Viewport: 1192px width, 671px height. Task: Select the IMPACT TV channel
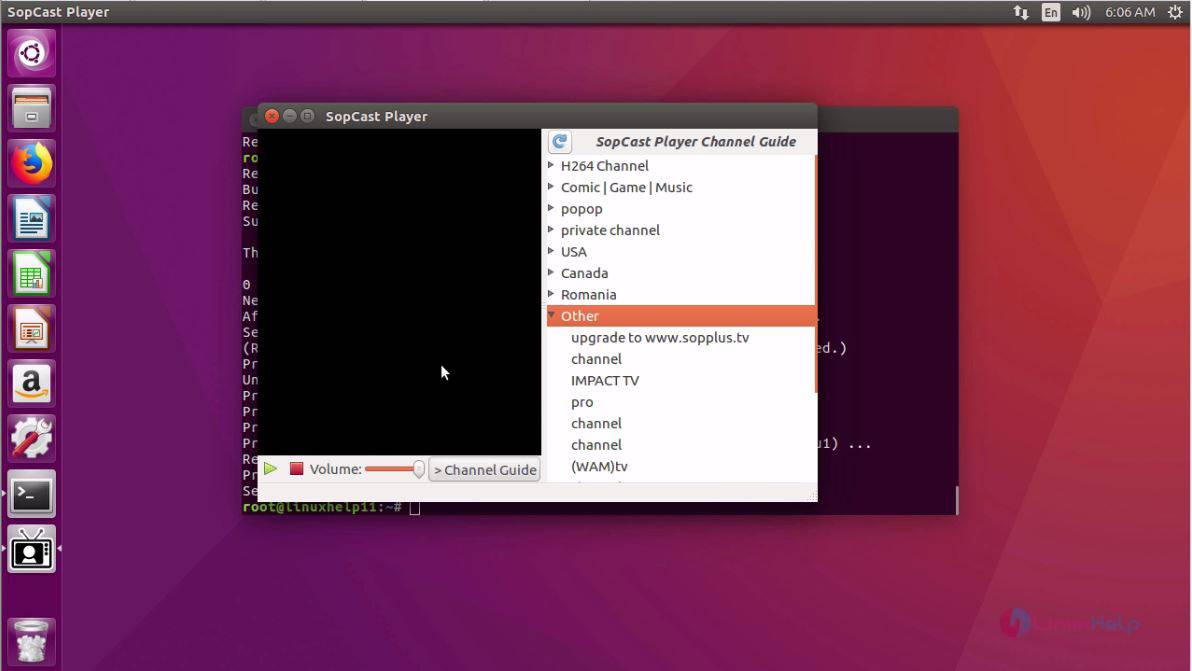click(x=605, y=381)
